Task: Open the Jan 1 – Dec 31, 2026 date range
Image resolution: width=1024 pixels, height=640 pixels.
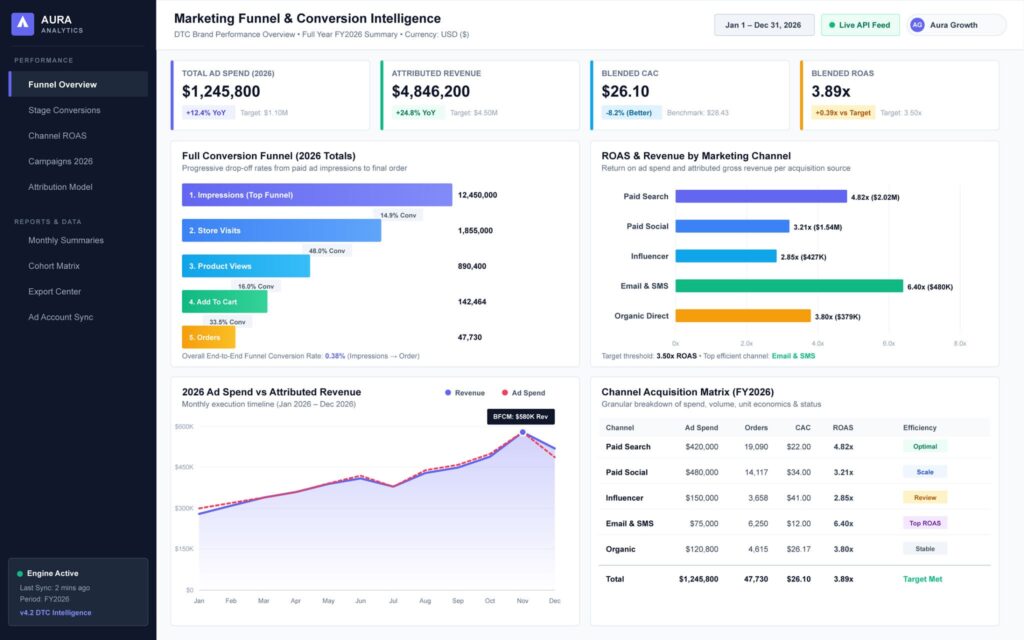Action: 763,25
